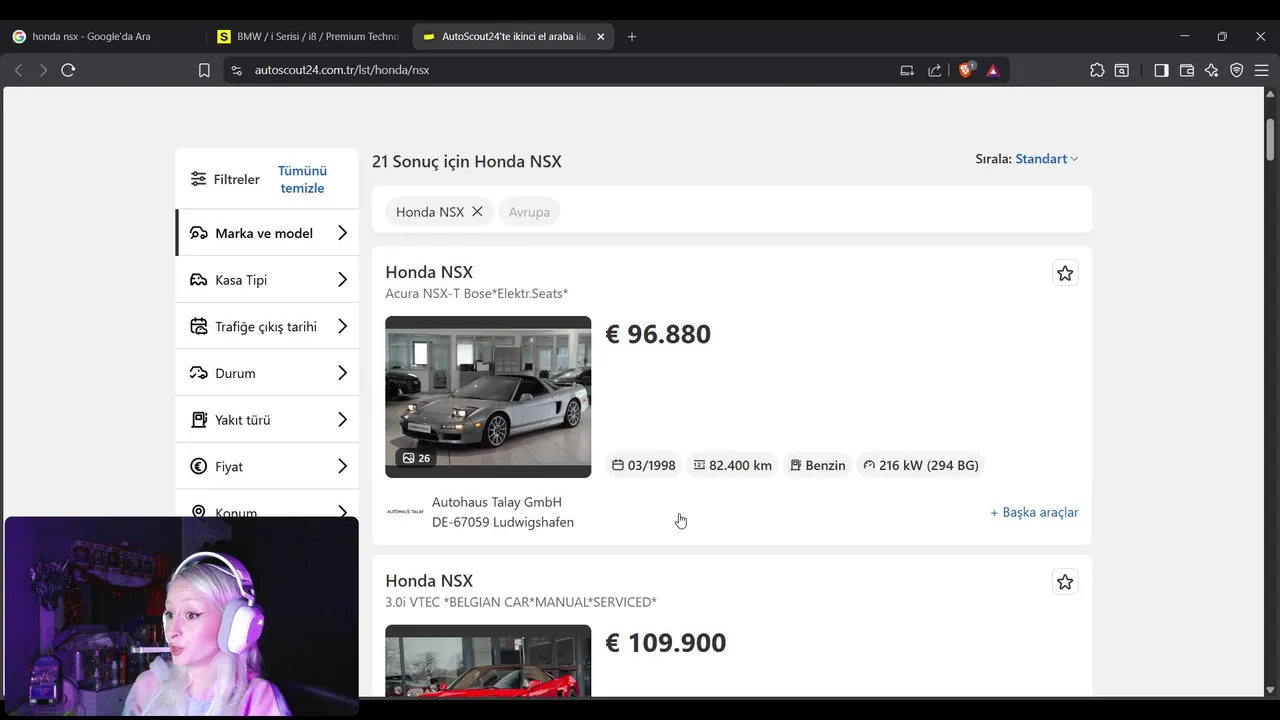Expand the Yakıt türü filter
Image resolution: width=1280 pixels, height=720 pixels.
[x=267, y=420]
